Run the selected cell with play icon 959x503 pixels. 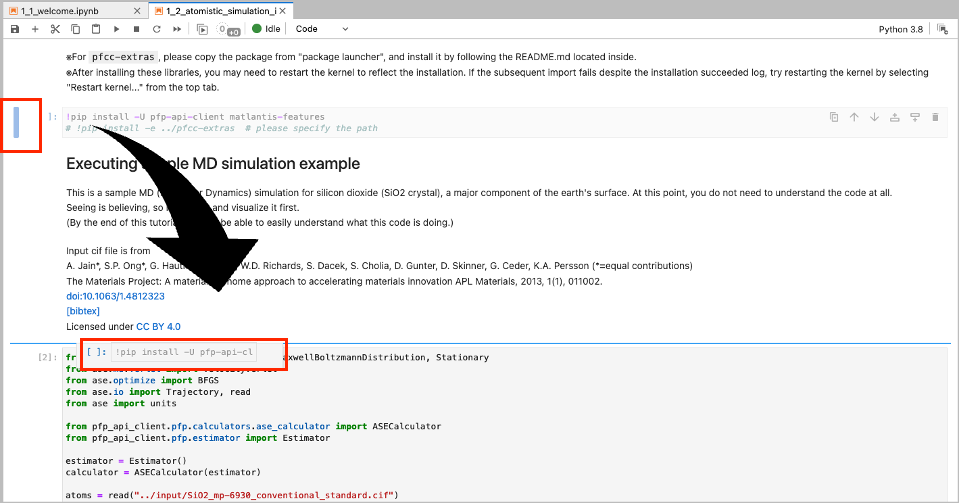[x=117, y=29]
